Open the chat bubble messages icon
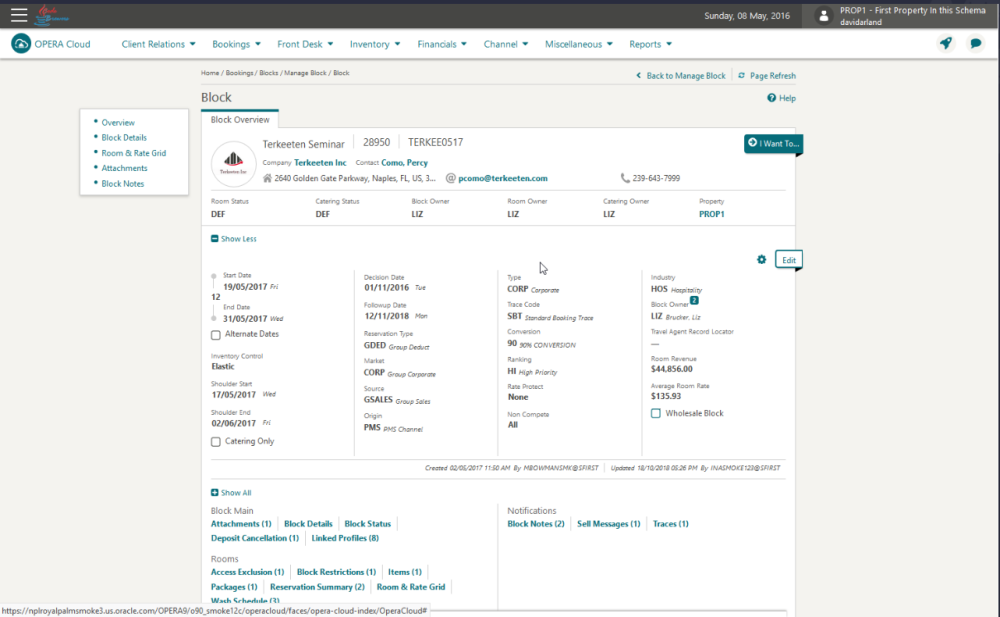This screenshot has width=1000, height=617. (975, 43)
